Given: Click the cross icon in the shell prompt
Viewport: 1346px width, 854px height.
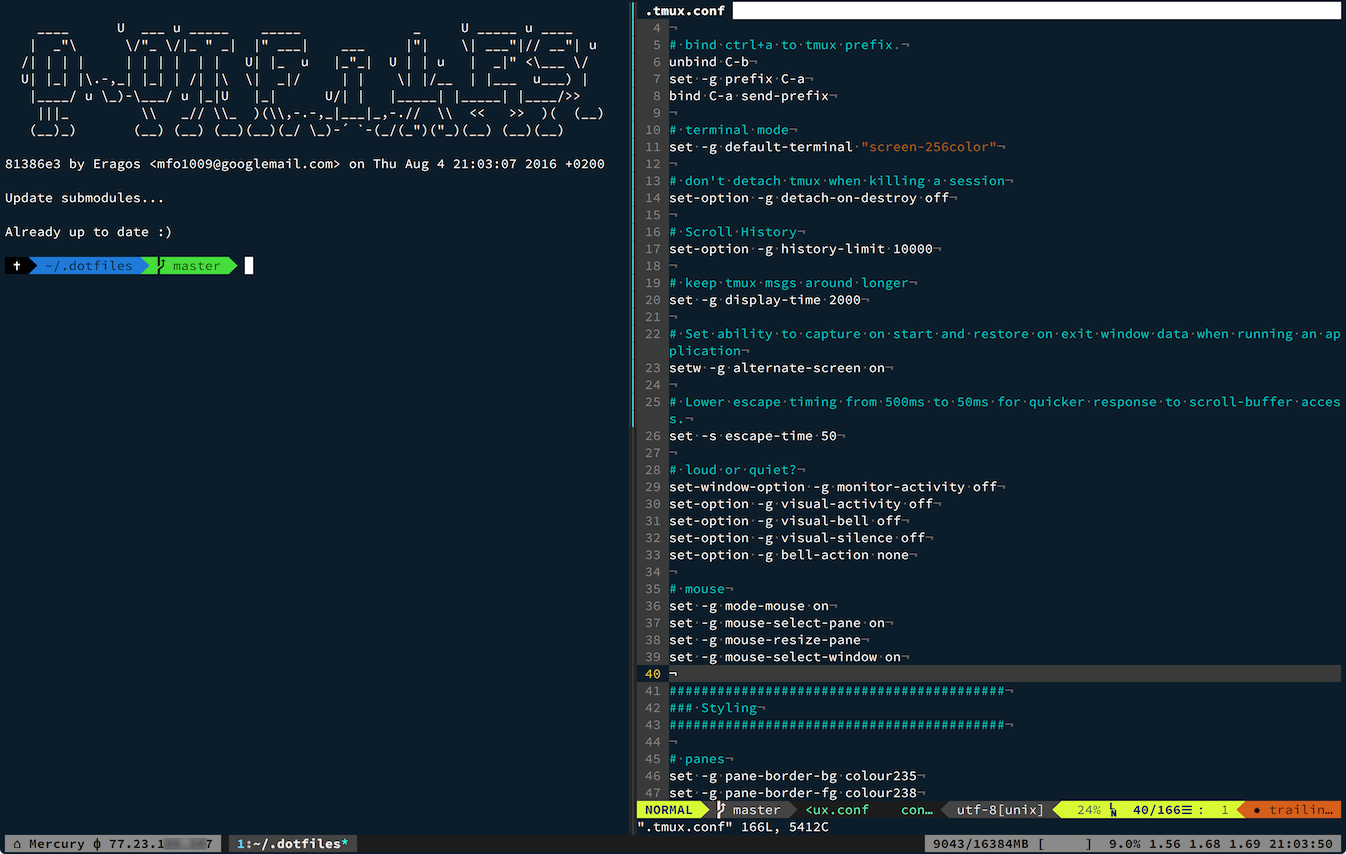Looking at the screenshot, I should pyautogui.click(x=17, y=266).
